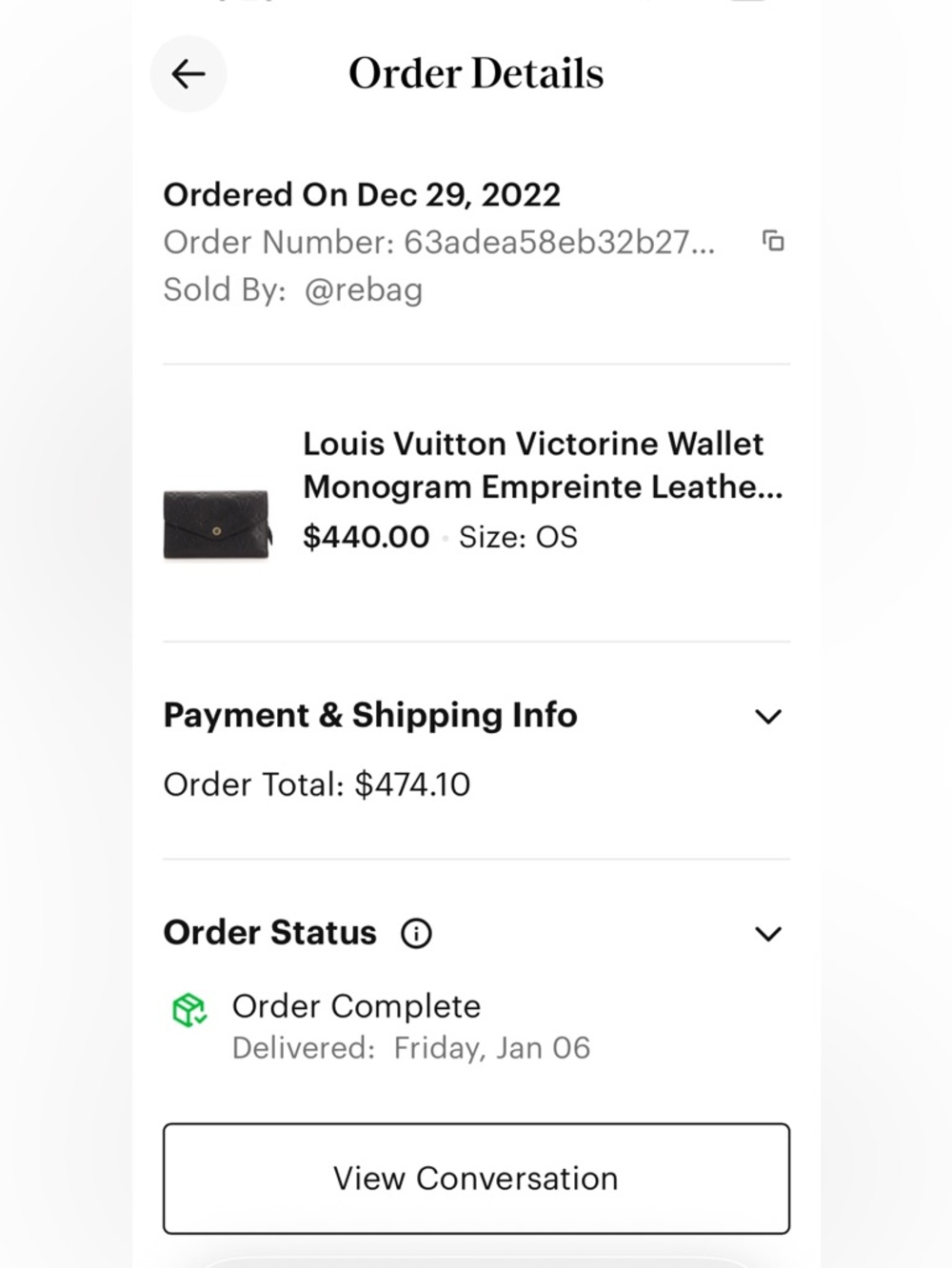Expand Payment & Shipping Info chevron
Image resolution: width=952 pixels, height=1268 pixels.
pyautogui.click(x=768, y=716)
